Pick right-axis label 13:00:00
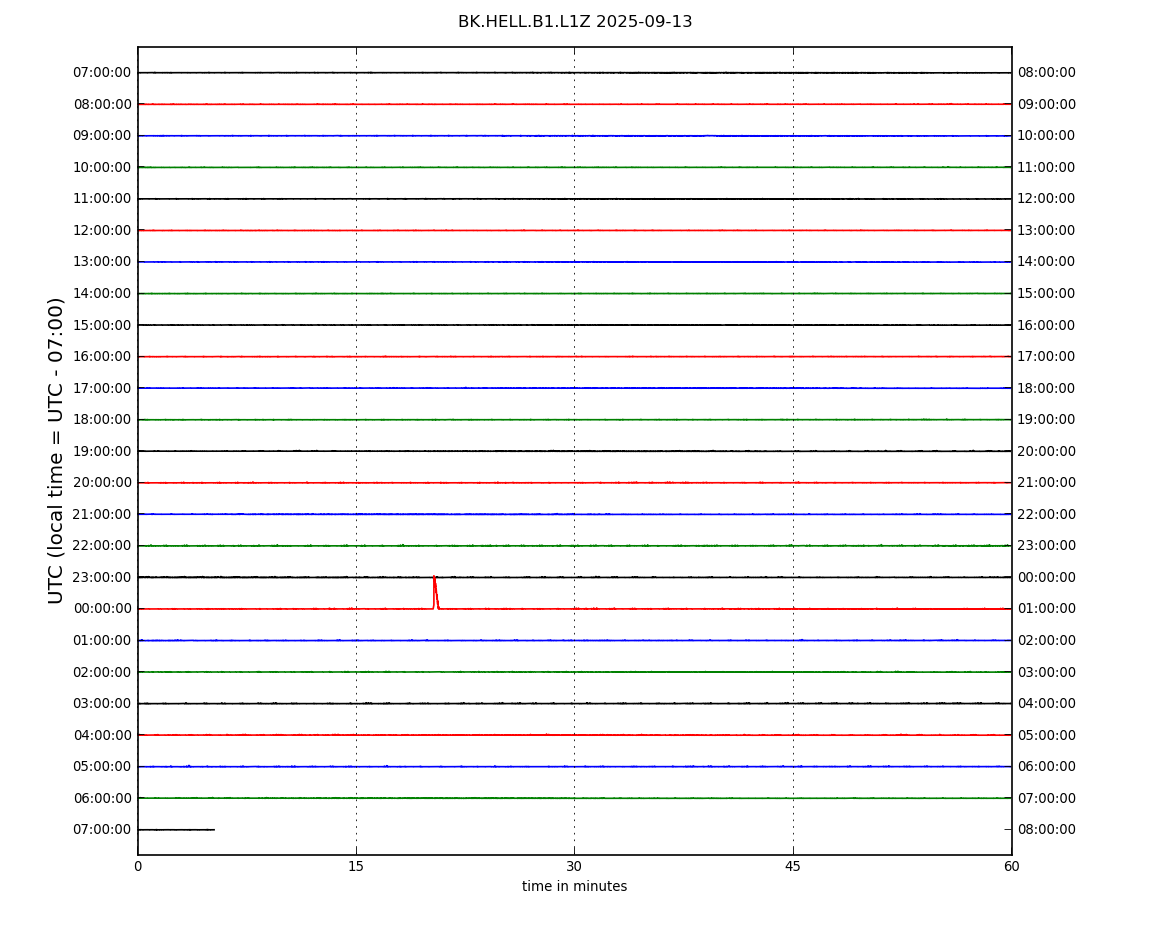Viewport: 1150px width, 950px height. click(x=1047, y=230)
